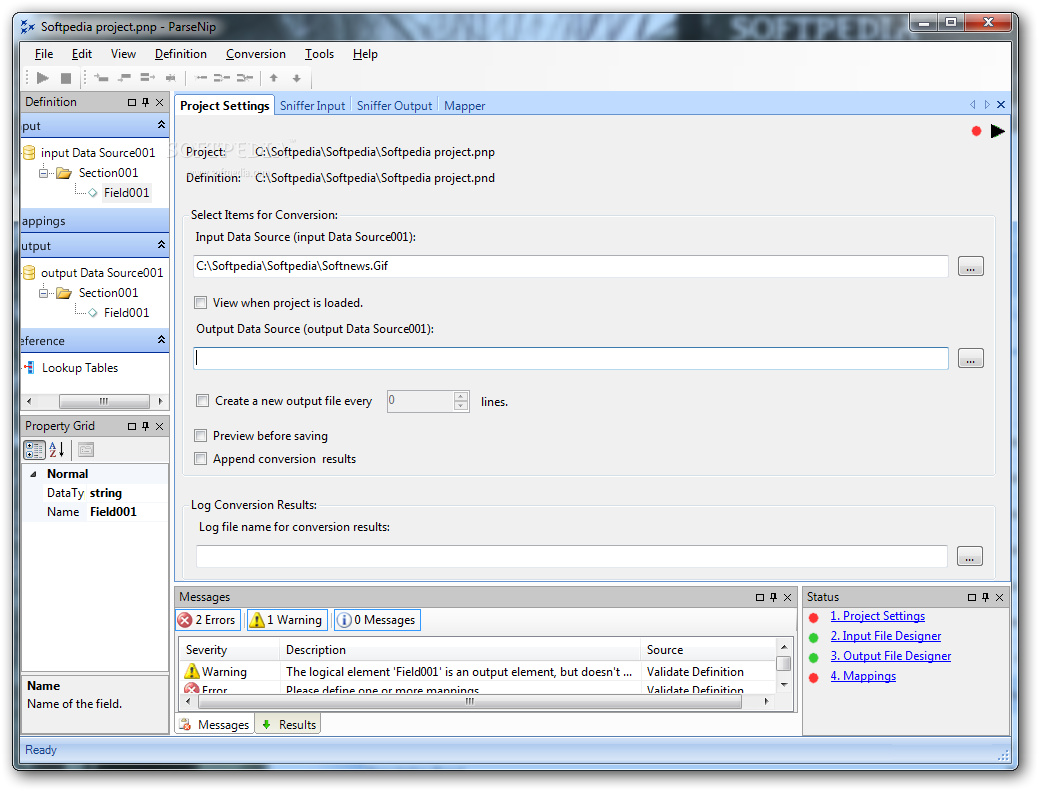
Task: Close the Status panel
Action: click(x=999, y=597)
